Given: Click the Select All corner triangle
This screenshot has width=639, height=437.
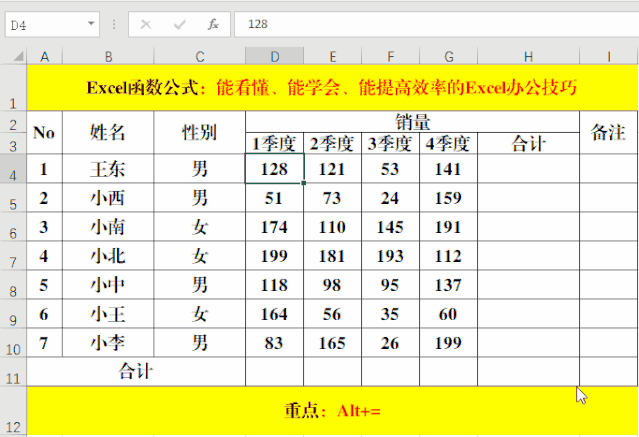Looking at the screenshot, I should tap(14, 56).
